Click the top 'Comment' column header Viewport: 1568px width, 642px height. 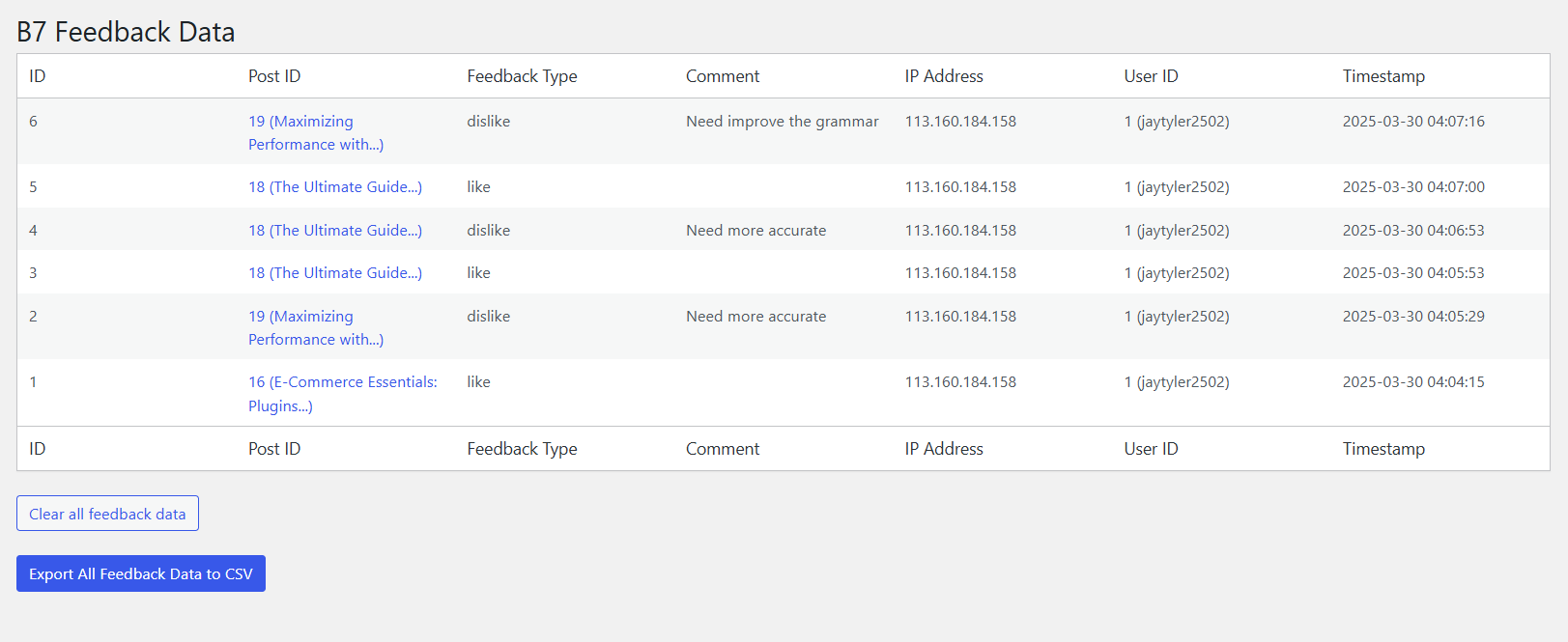click(x=723, y=76)
